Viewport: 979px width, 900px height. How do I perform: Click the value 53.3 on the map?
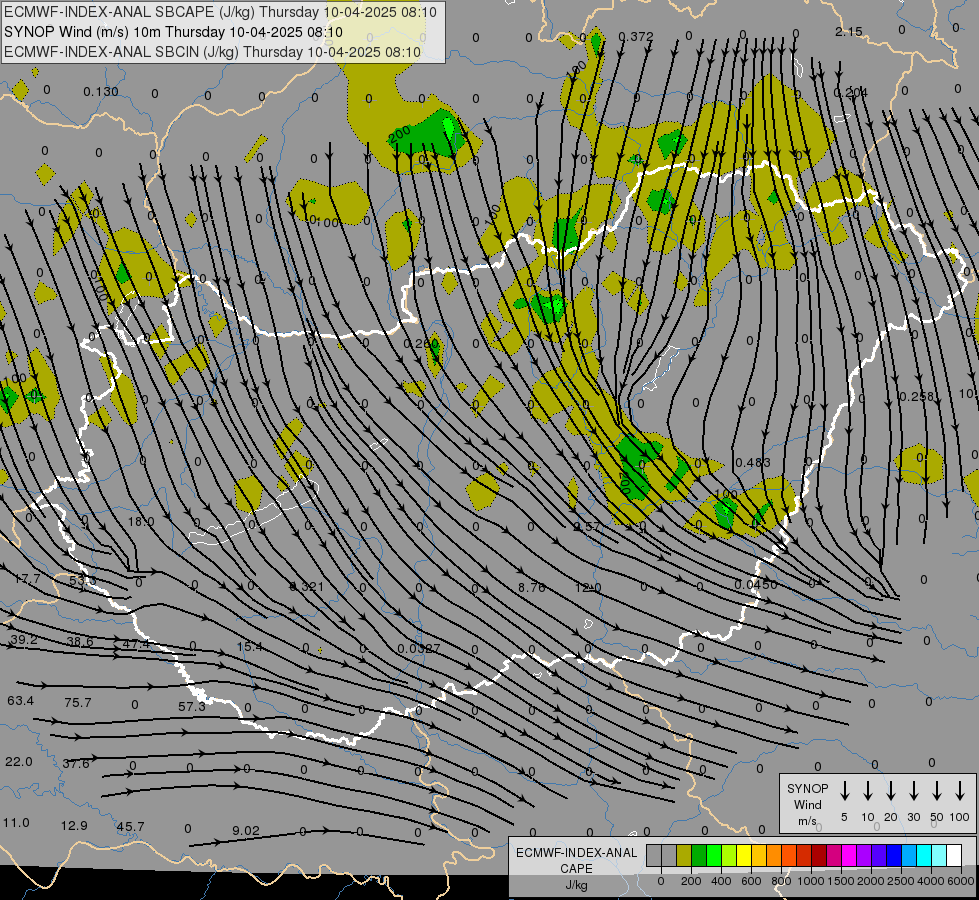[x=82, y=581]
